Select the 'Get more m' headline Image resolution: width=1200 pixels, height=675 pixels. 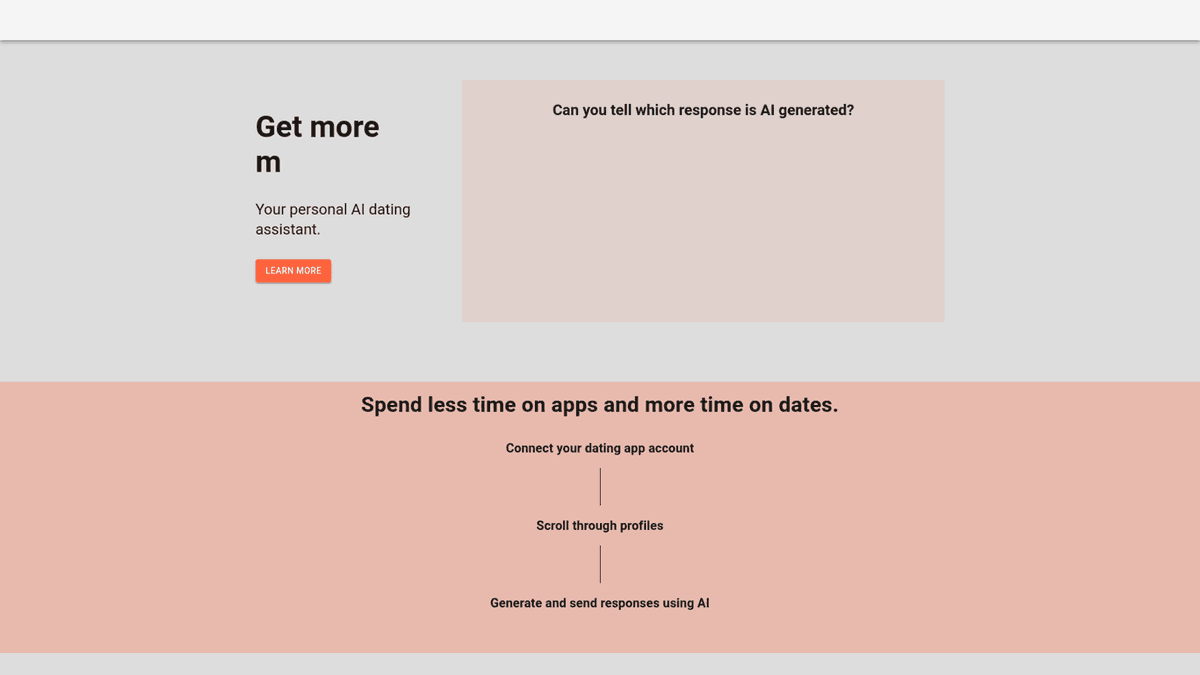coord(318,144)
